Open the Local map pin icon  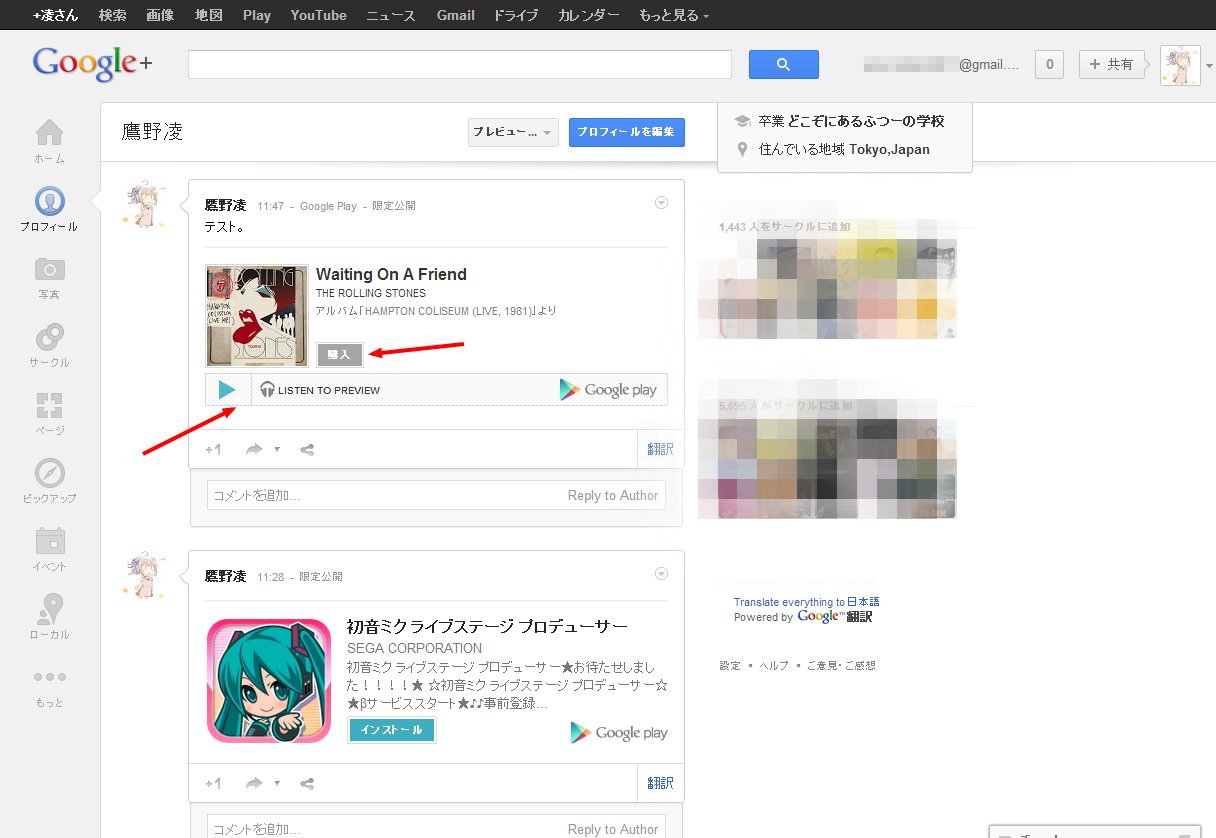(49, 610)
